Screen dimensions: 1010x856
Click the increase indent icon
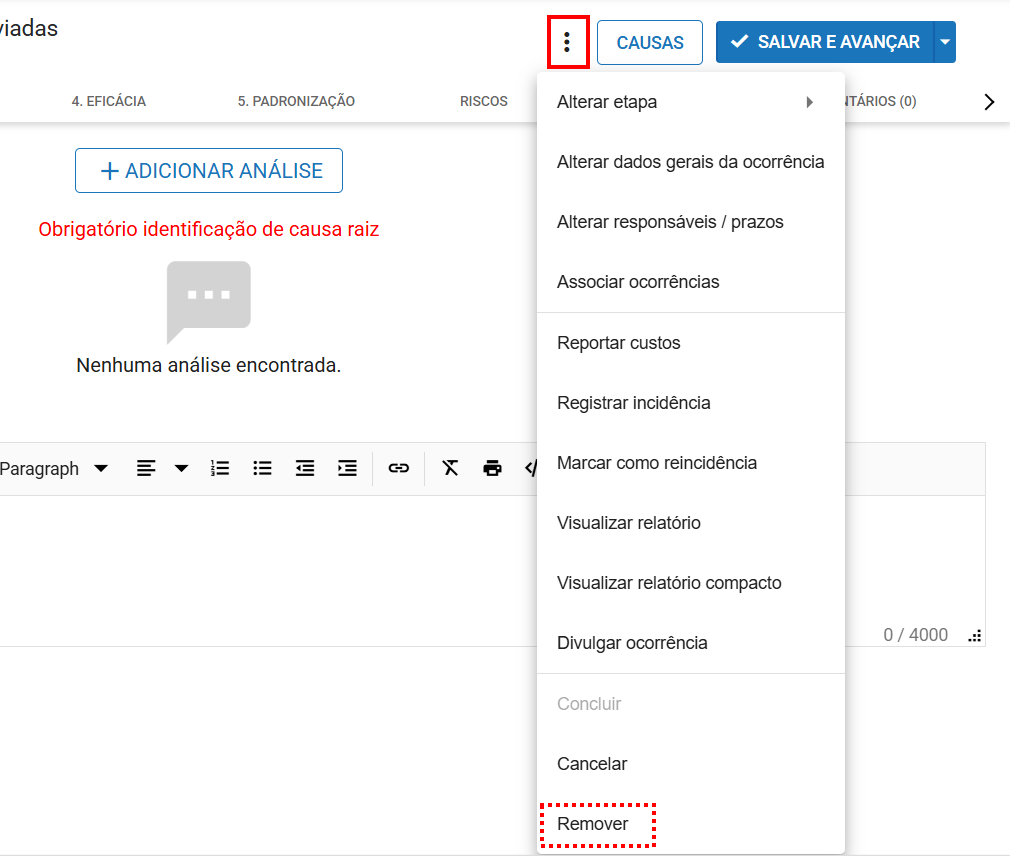(347, 468)
